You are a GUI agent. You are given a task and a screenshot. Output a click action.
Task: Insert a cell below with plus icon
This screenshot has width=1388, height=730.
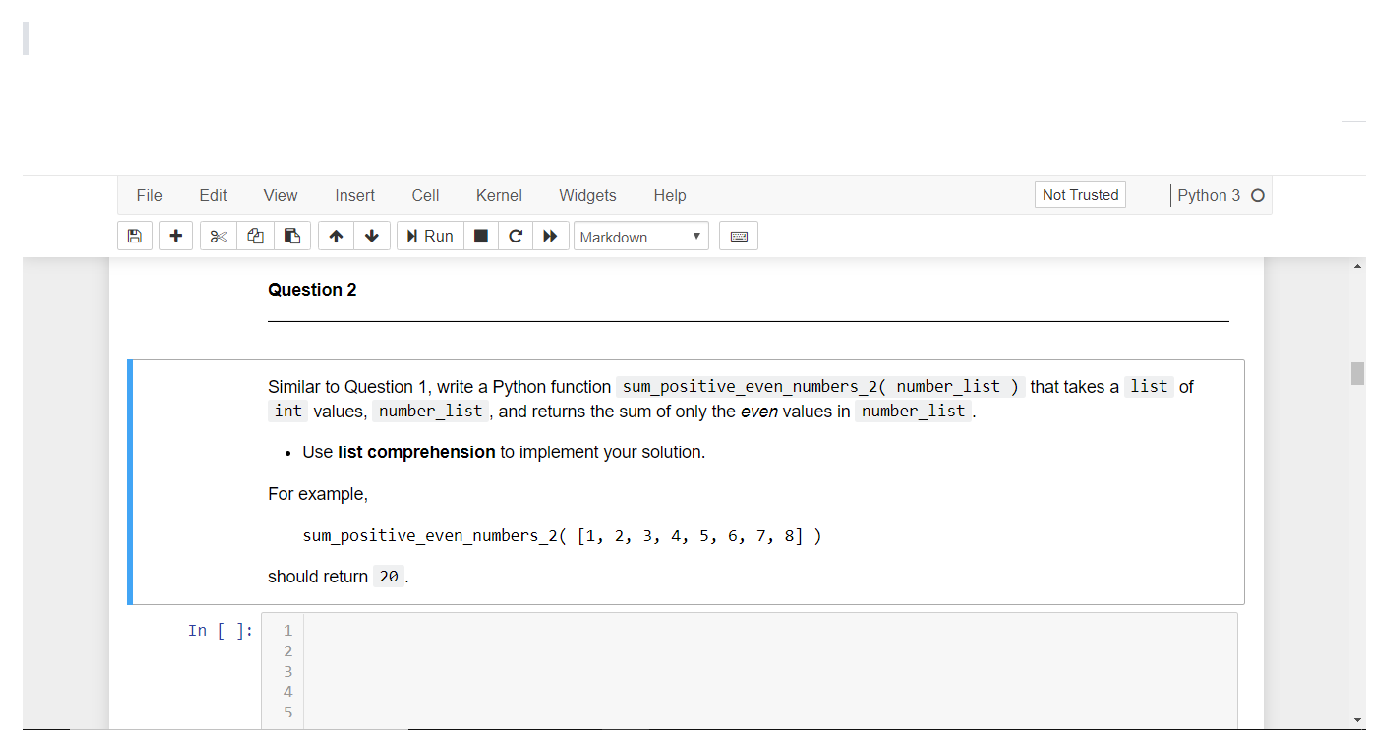tap(176, 236)
